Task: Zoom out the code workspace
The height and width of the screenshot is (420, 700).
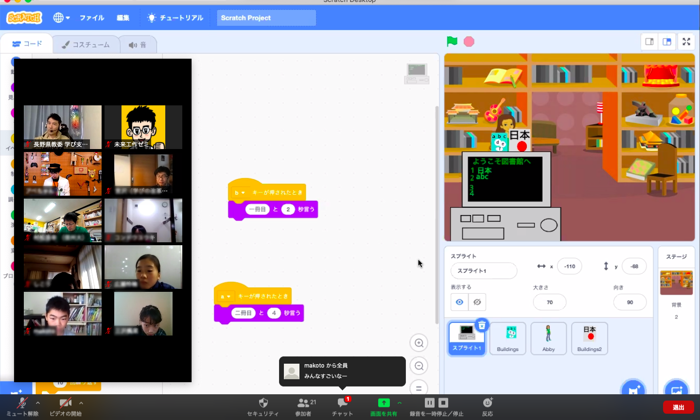Action: coord(419,366)
